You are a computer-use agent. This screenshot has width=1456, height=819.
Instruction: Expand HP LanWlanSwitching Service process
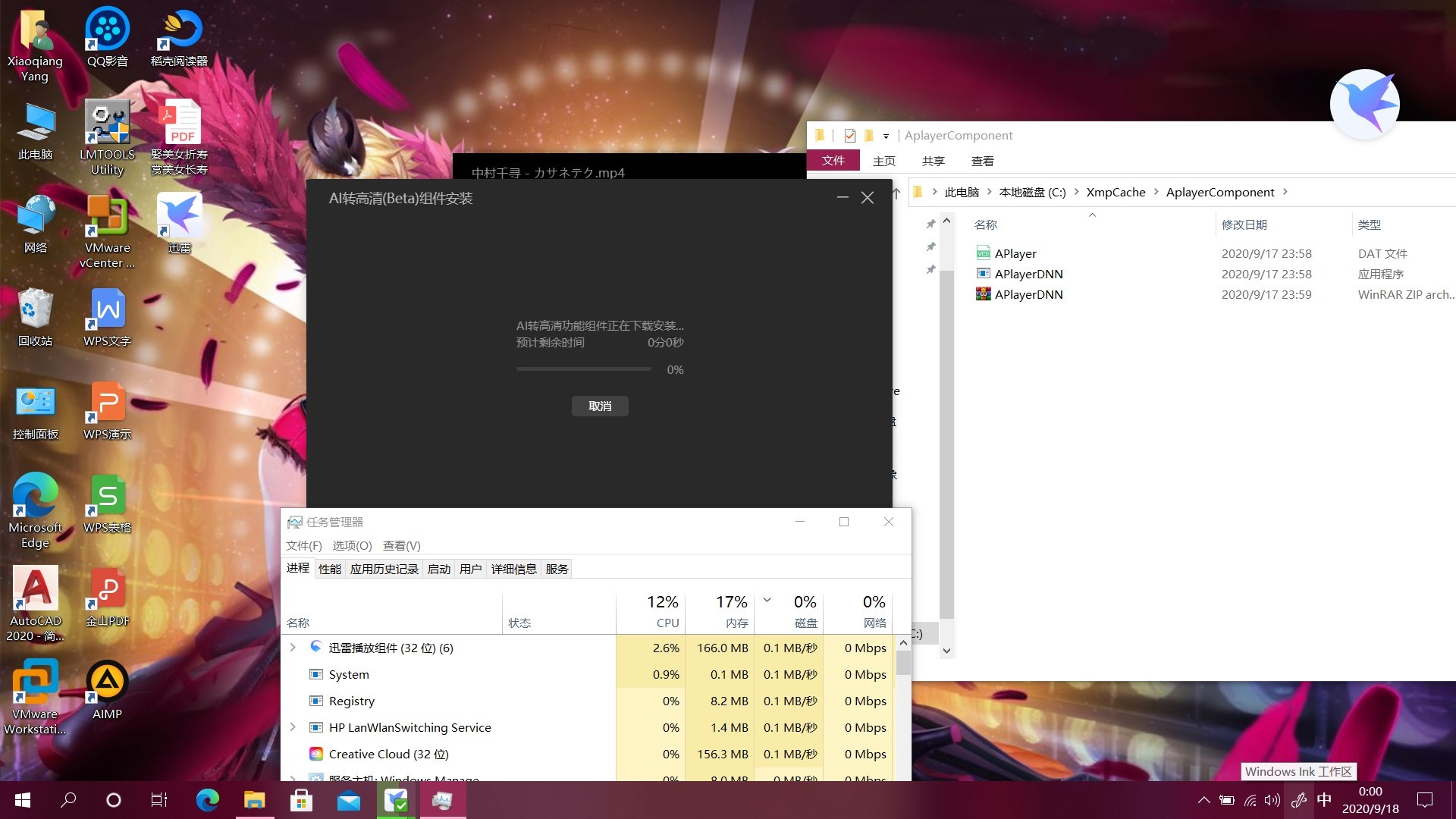click(293, 727)
